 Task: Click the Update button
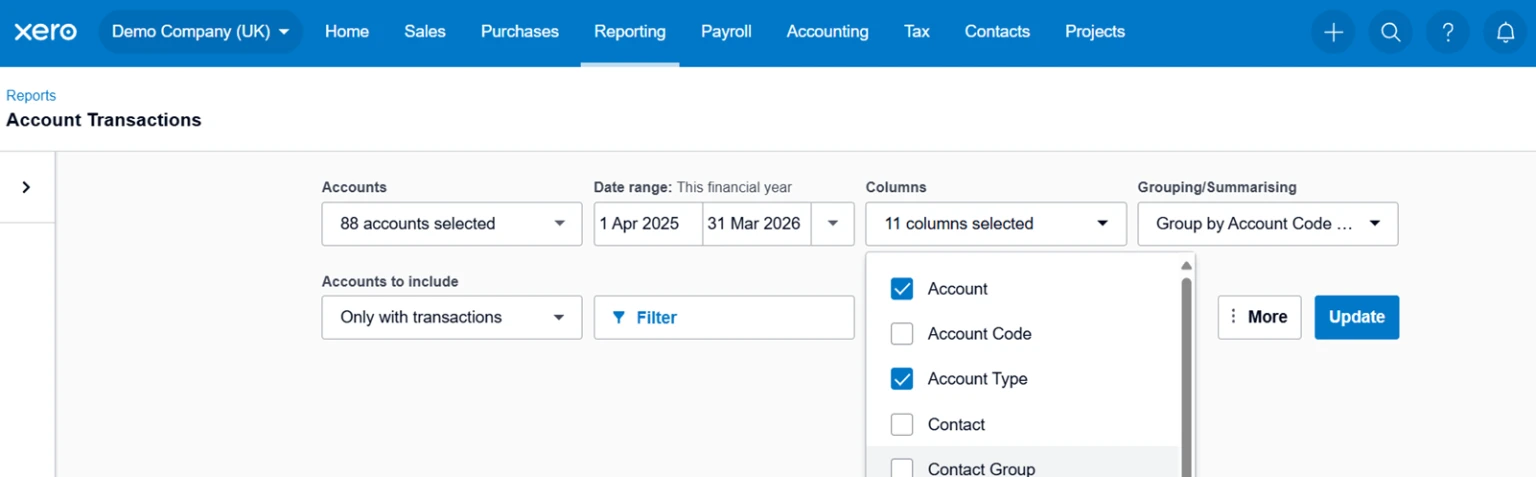pos(1357,317)
